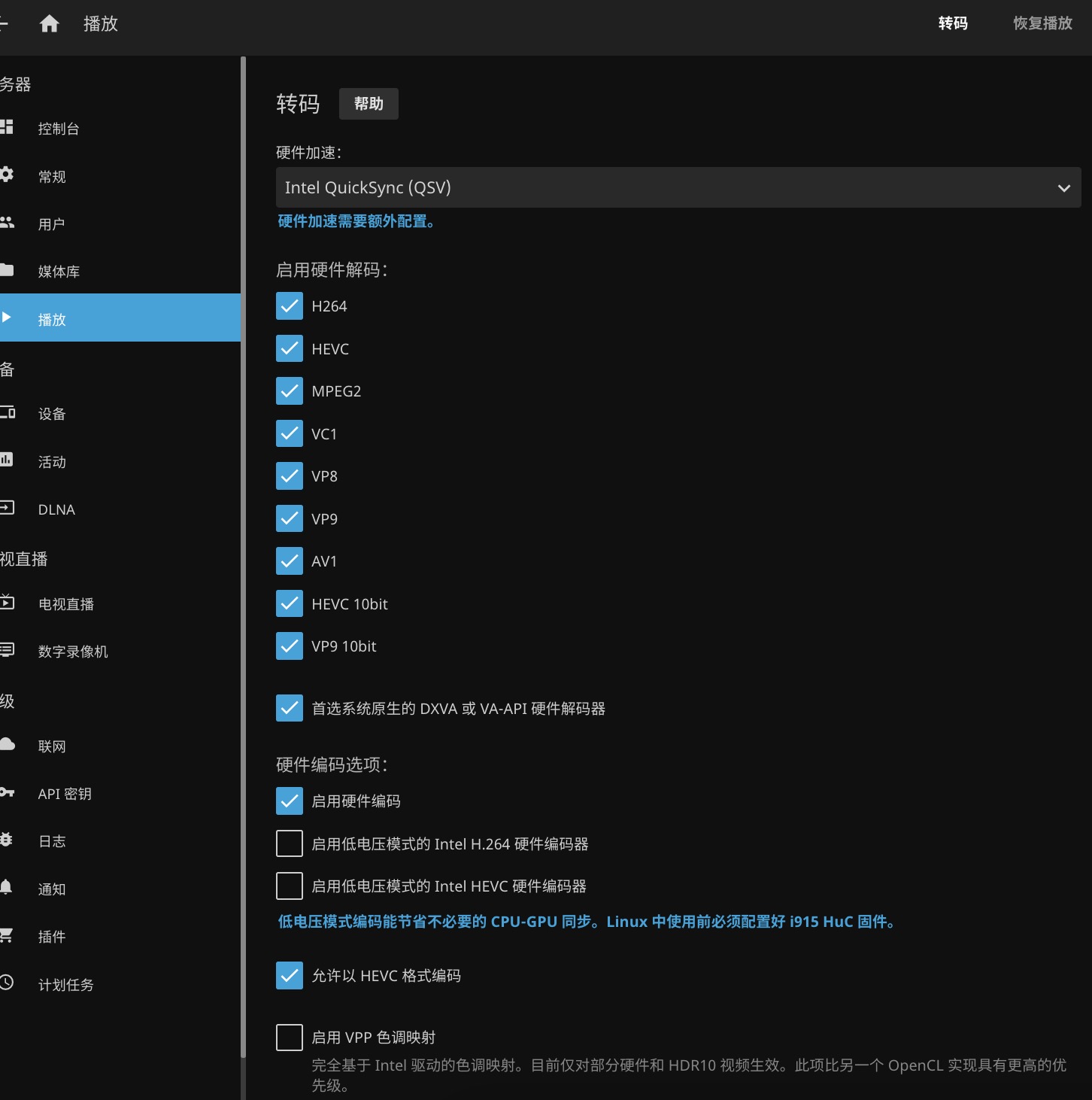The image size is (1092, 1100).
Task: Select 播放 in the sidebar
Action: click(120, 318)
